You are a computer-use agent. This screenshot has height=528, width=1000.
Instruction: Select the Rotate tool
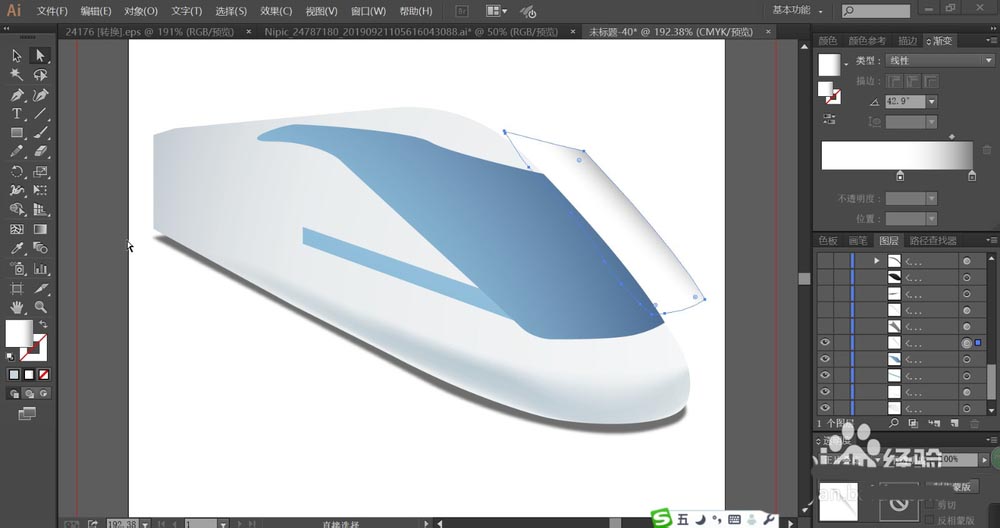tap(17, 172)
